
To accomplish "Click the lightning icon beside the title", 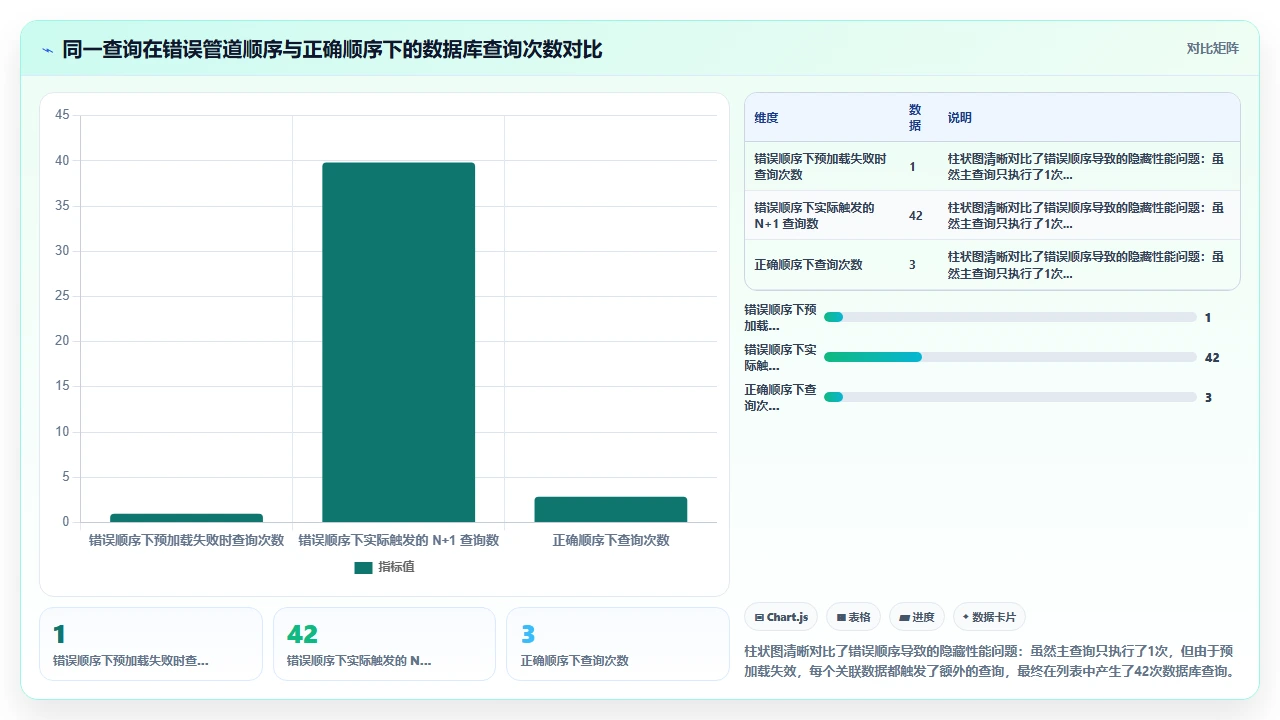I will click(47, 49).
